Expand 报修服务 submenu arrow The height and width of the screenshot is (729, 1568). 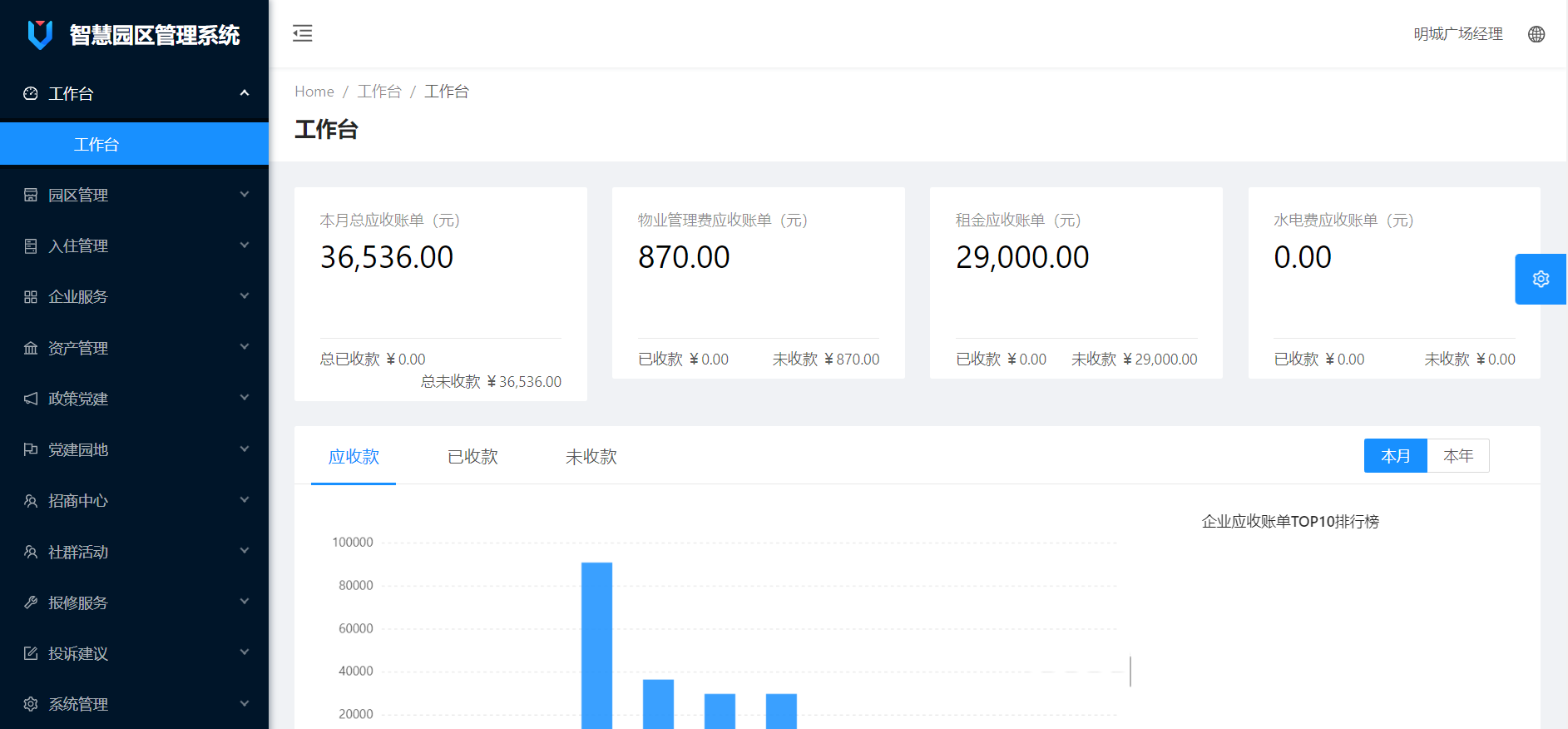point(245,601)
